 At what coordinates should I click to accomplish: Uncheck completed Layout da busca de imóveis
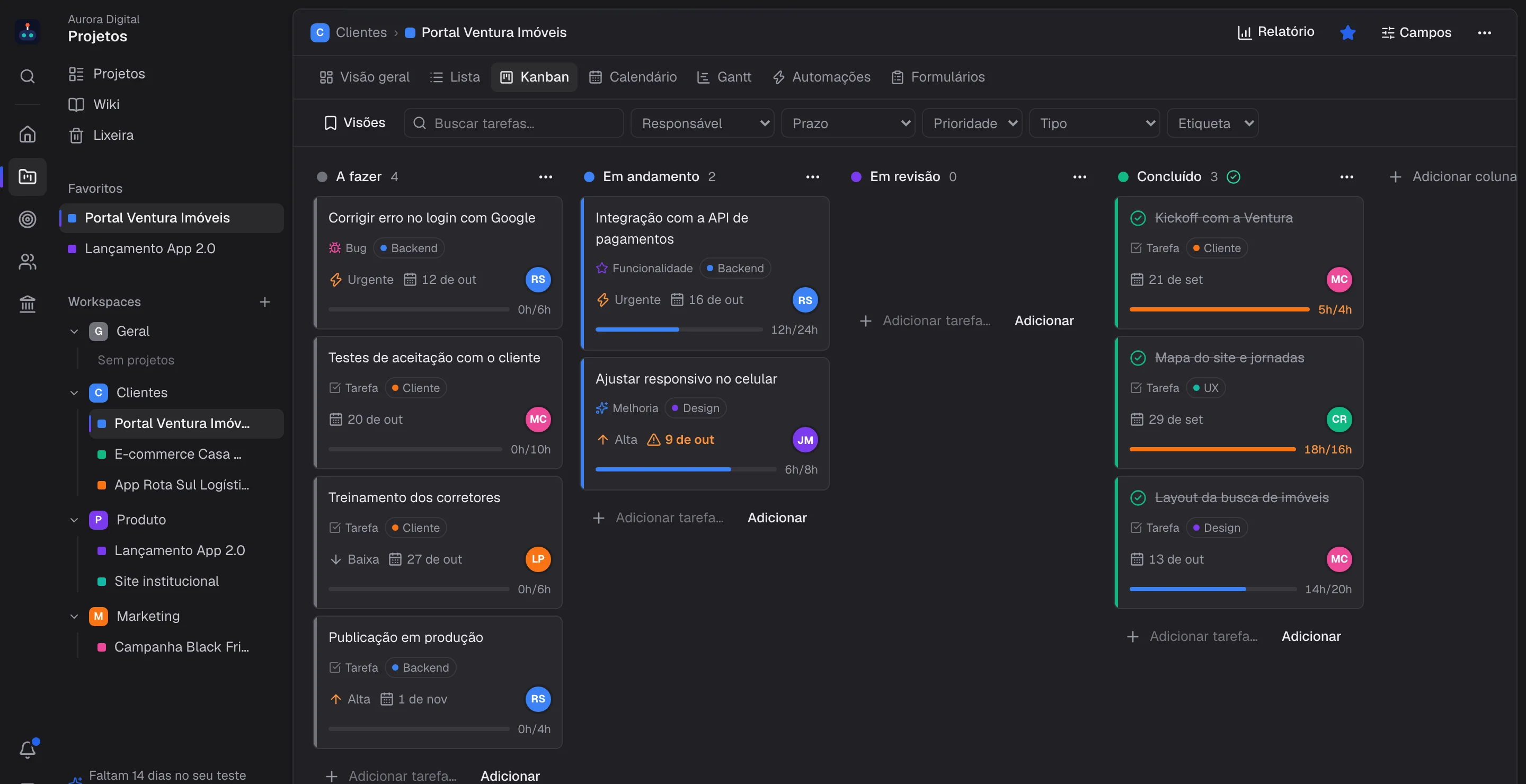[1138, 497]
